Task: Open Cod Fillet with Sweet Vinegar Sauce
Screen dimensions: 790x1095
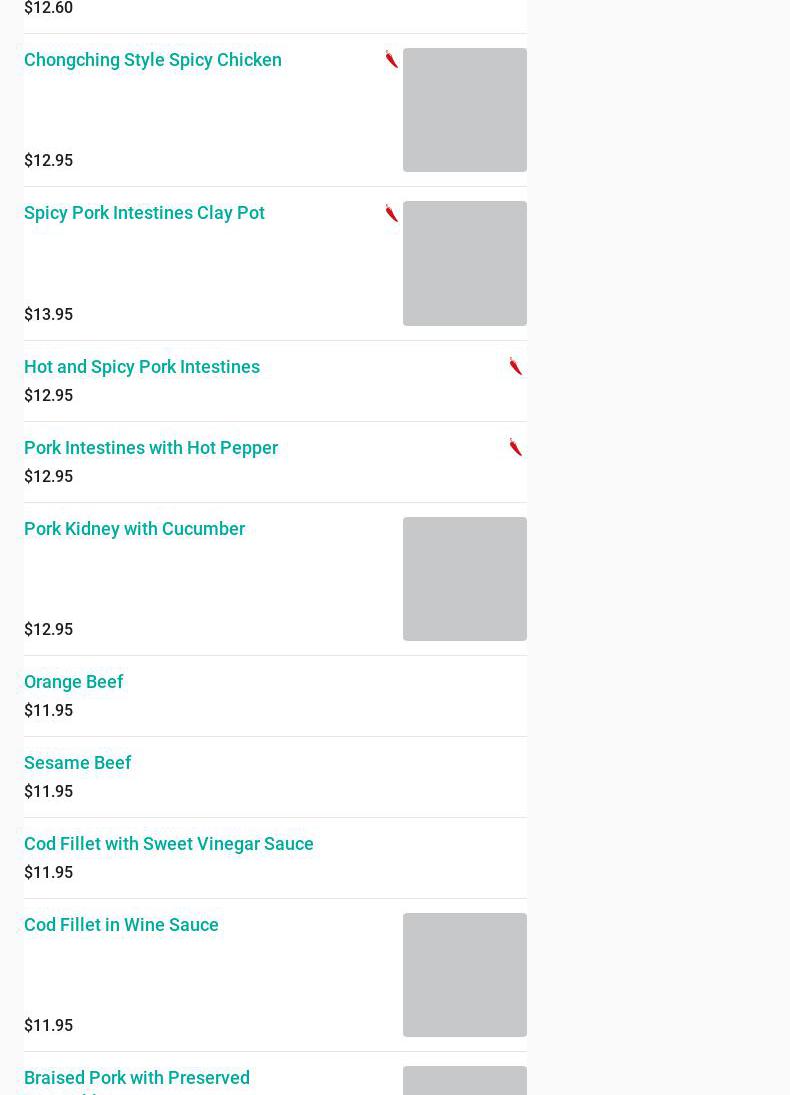Action: (169, 844)
